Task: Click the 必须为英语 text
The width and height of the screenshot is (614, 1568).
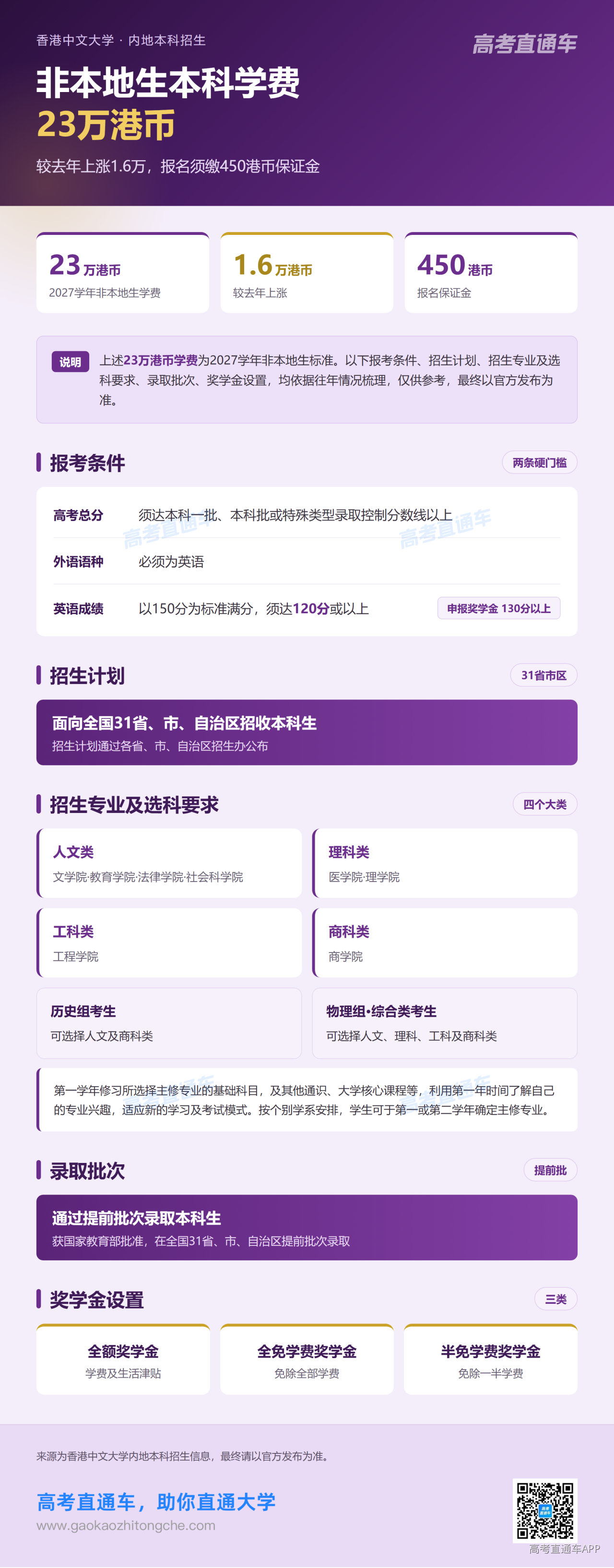Action: coord(171,561)
